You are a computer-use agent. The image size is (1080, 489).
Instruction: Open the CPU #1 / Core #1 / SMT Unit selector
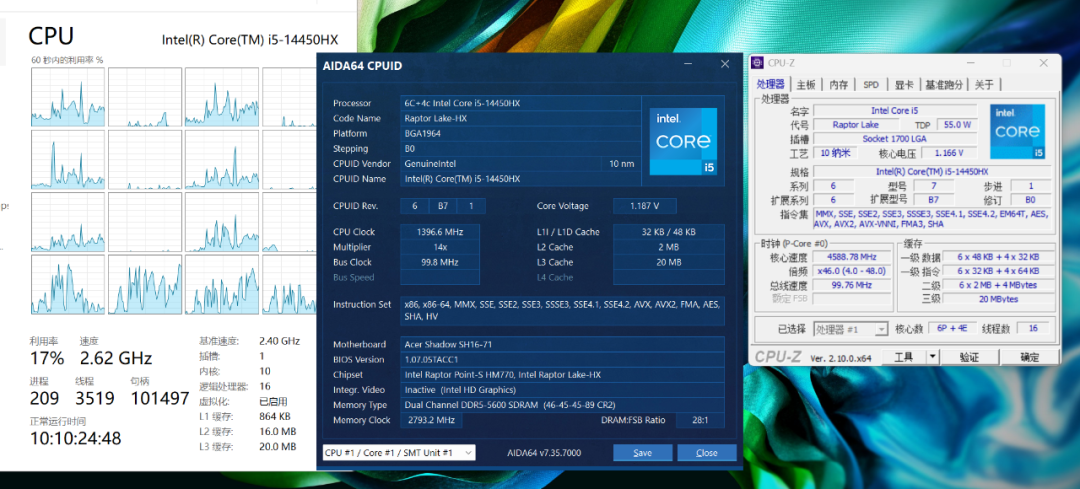399,452
